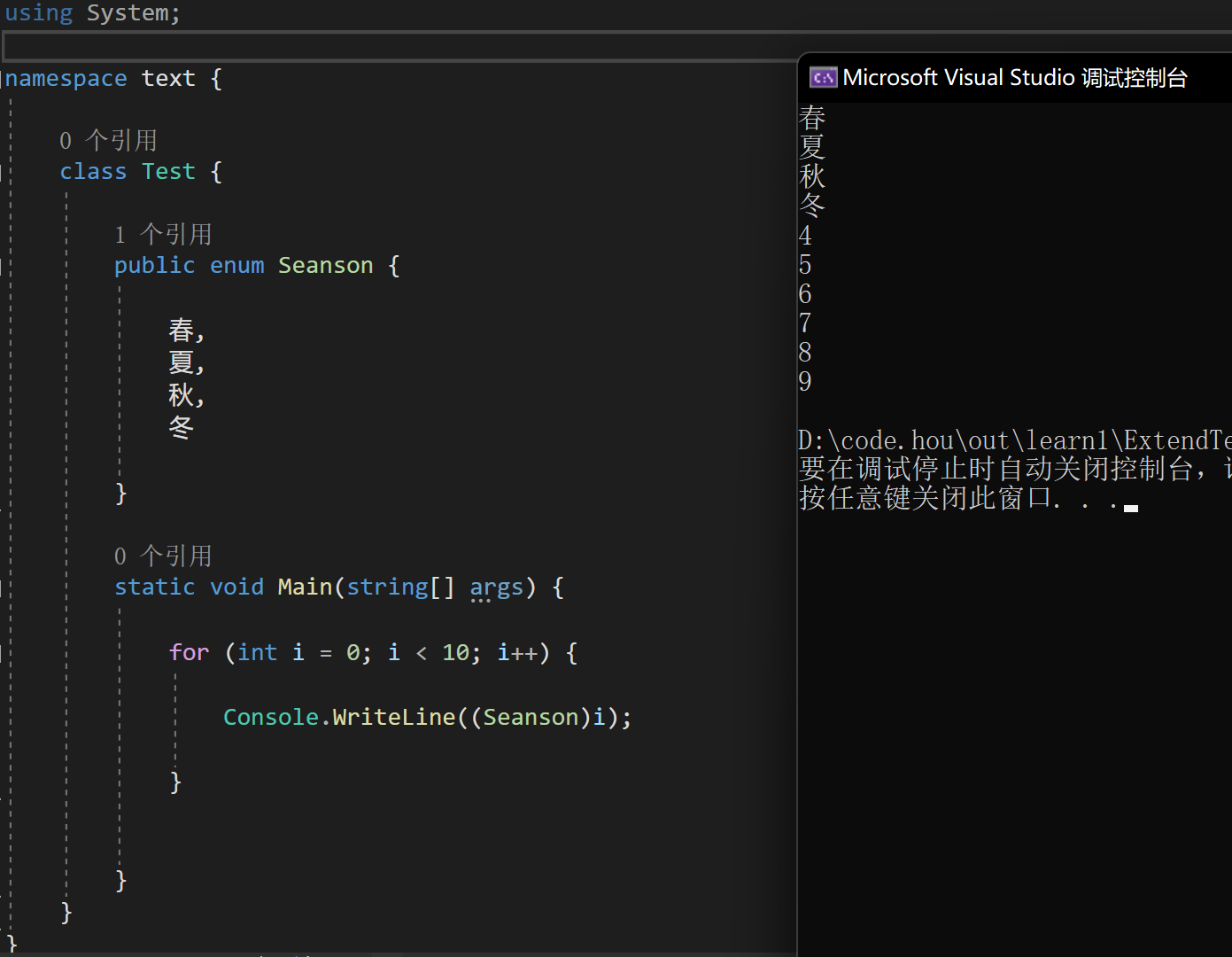The height and width of the screenshot is (957, 1232).
Task: Click output line '9' in the debug console
Action: pos(805,382)
